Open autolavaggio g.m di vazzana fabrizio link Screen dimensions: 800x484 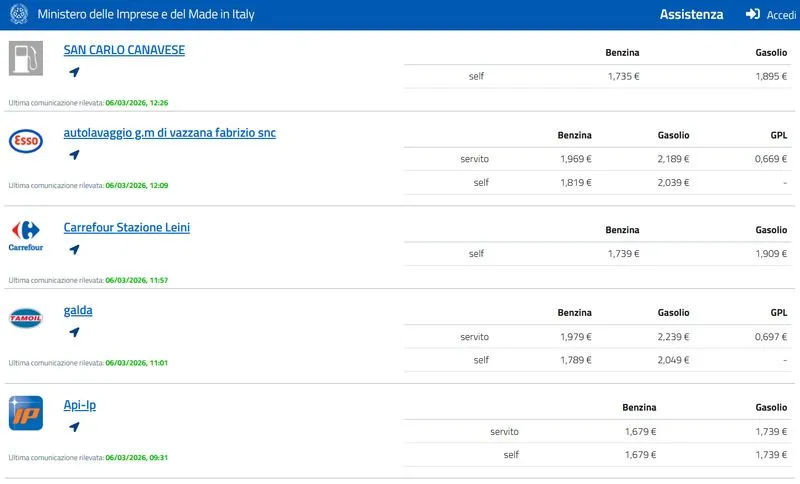click(x=169, y=133)
